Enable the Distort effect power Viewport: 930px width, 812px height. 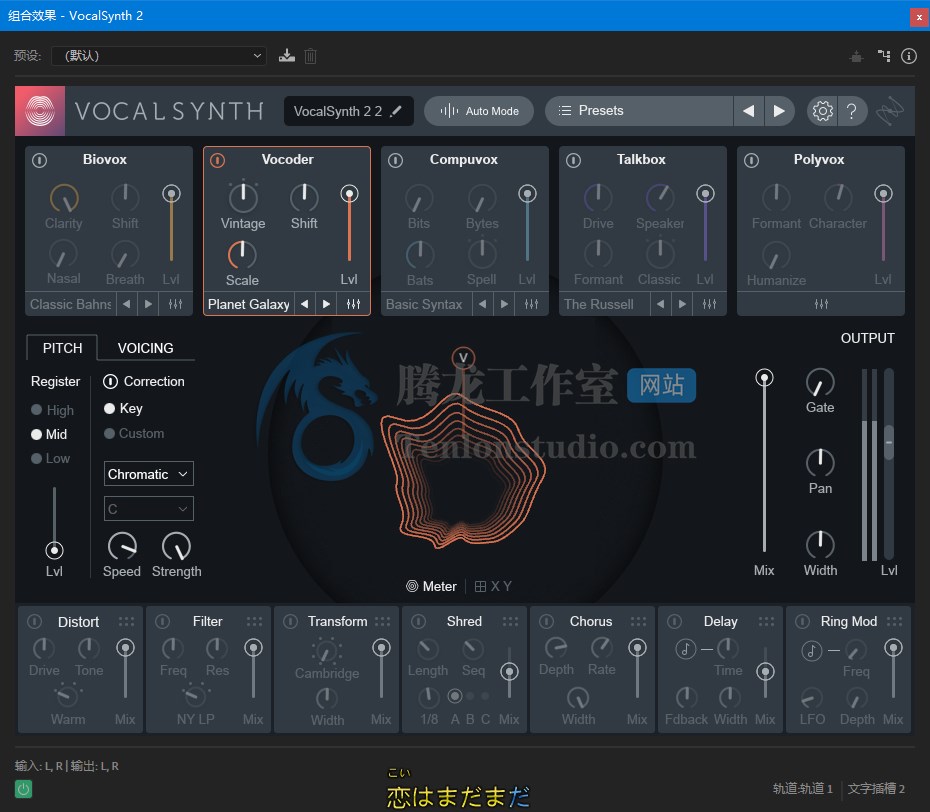click(35, 621)
